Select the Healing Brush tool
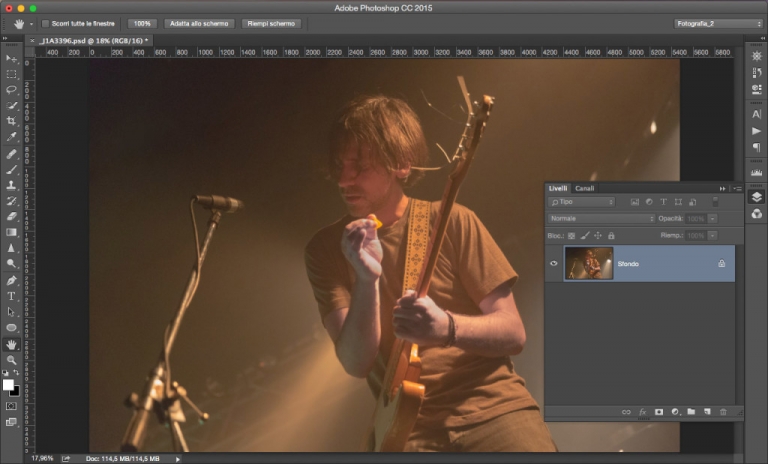768x464 pixels. (x=11, y=154)
